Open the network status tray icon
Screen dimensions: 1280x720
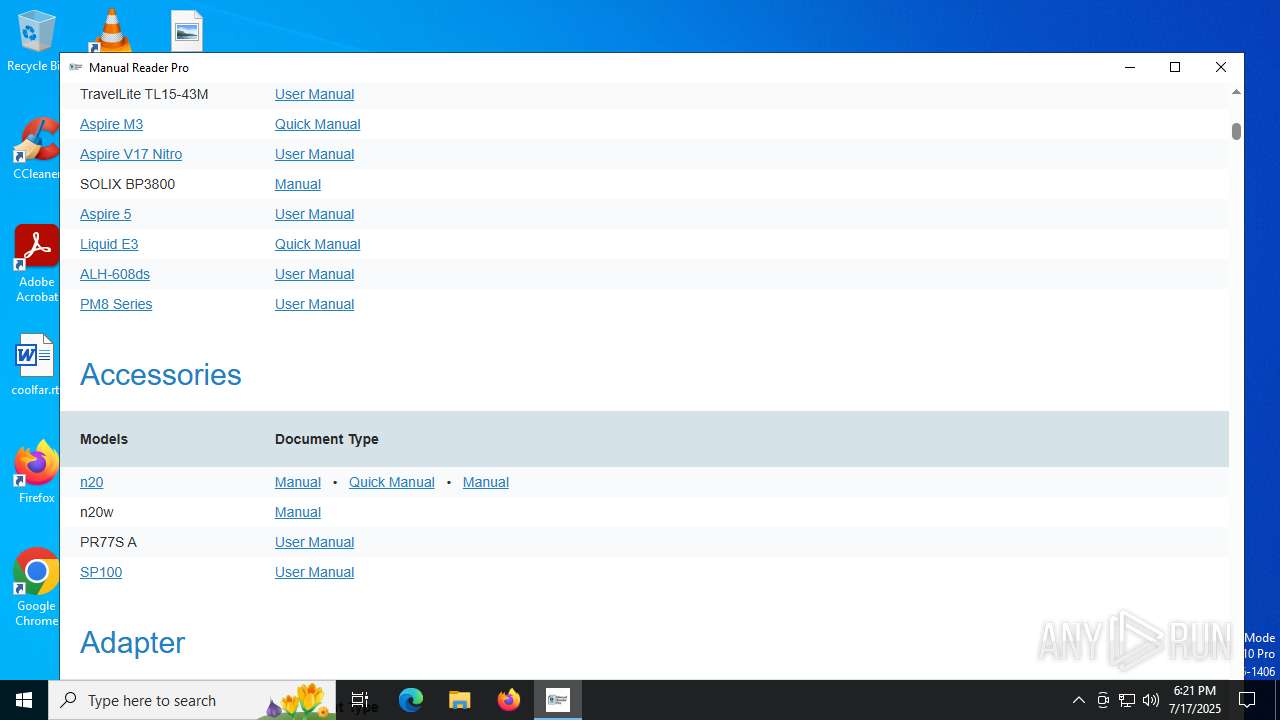(x=1127, y=700)
